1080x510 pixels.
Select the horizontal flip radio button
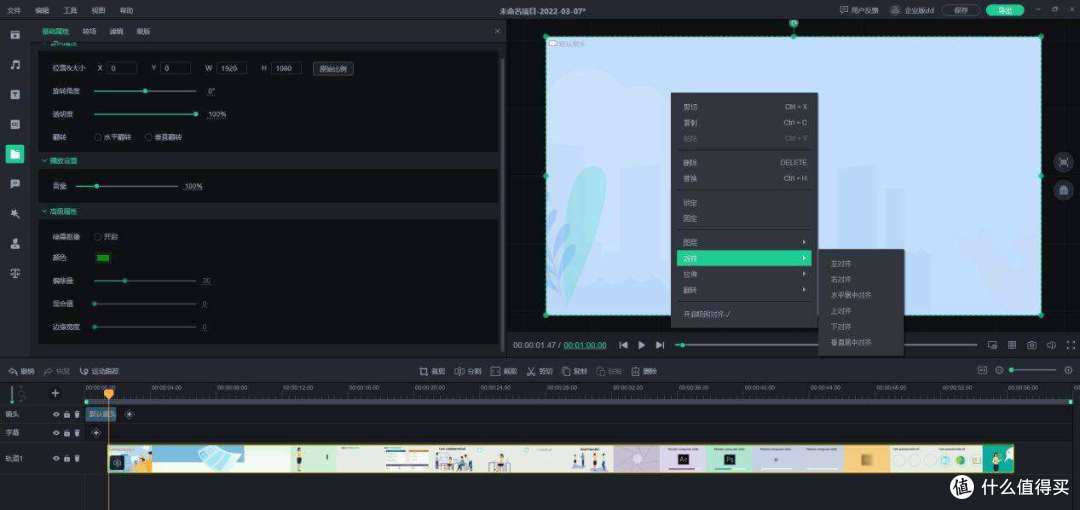pos(98,137)
